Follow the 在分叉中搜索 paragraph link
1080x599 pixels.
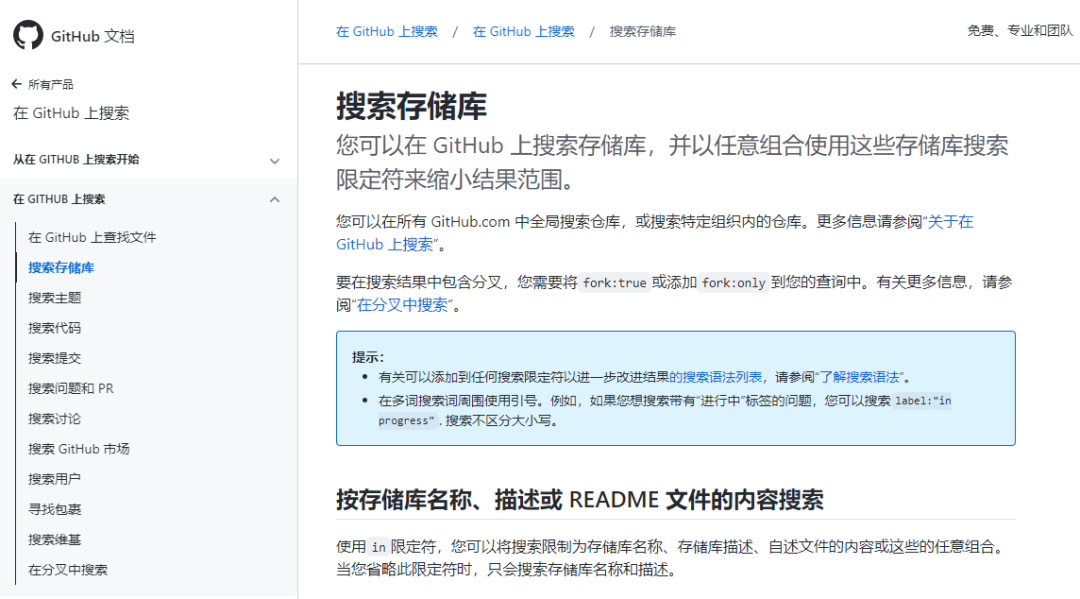(x=402, y=305)
